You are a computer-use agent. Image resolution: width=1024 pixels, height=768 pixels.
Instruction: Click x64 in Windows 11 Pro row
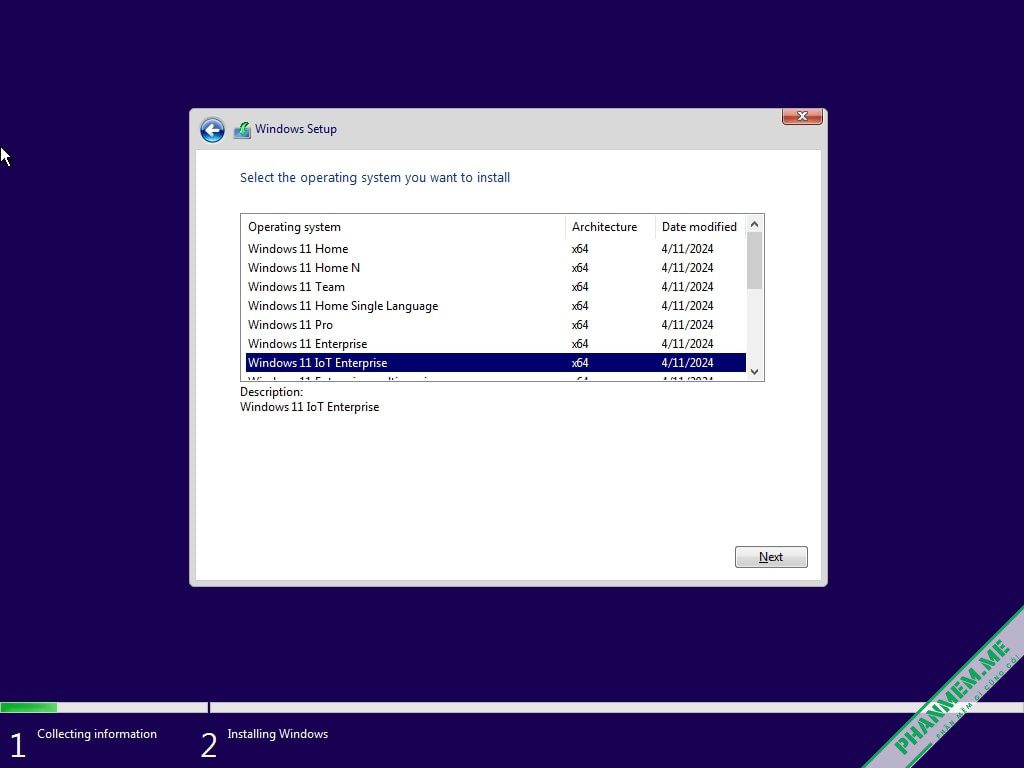[x=580, y=325]
